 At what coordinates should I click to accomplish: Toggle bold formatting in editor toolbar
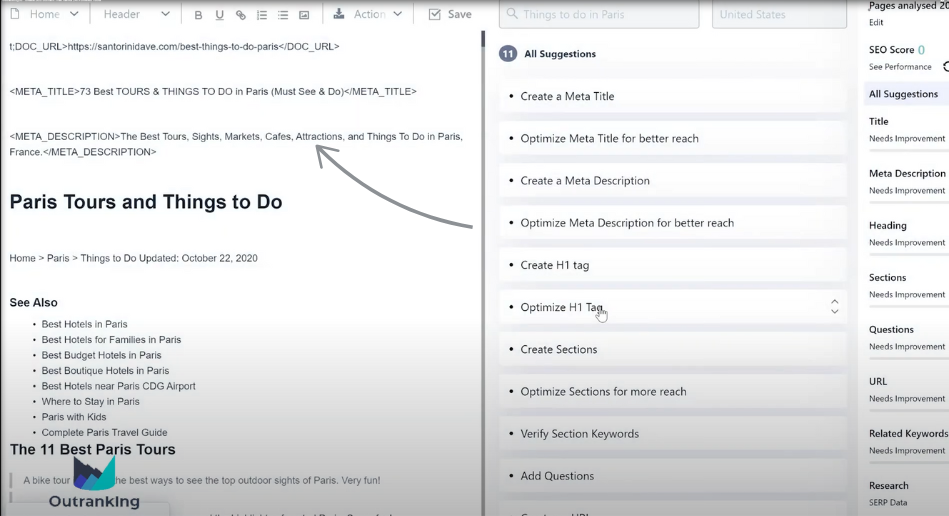click(198, 15)
